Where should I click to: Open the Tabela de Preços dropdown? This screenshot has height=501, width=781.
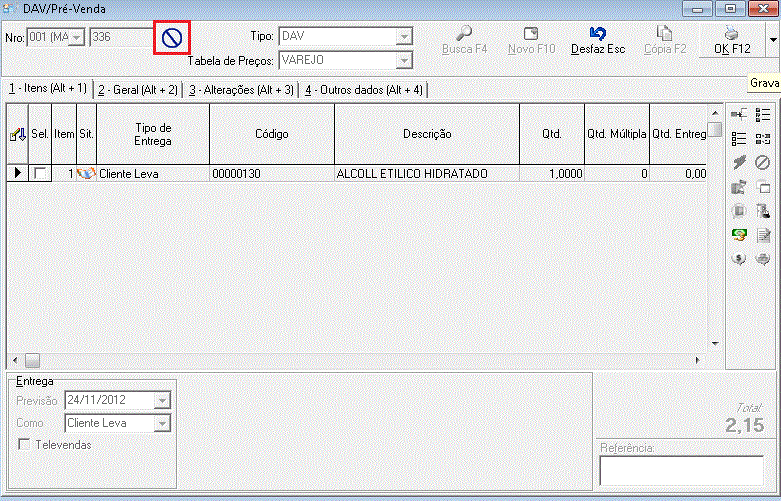pos(404,60)
